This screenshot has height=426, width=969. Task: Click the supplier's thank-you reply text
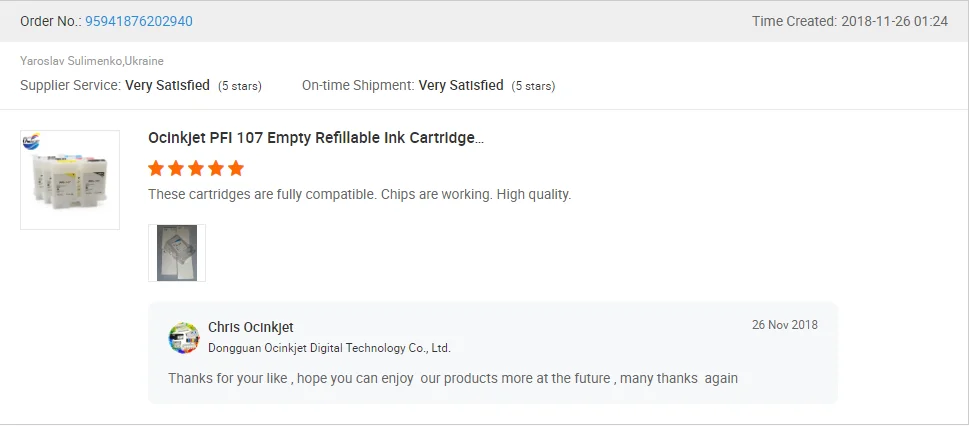[x=453, y=378]
